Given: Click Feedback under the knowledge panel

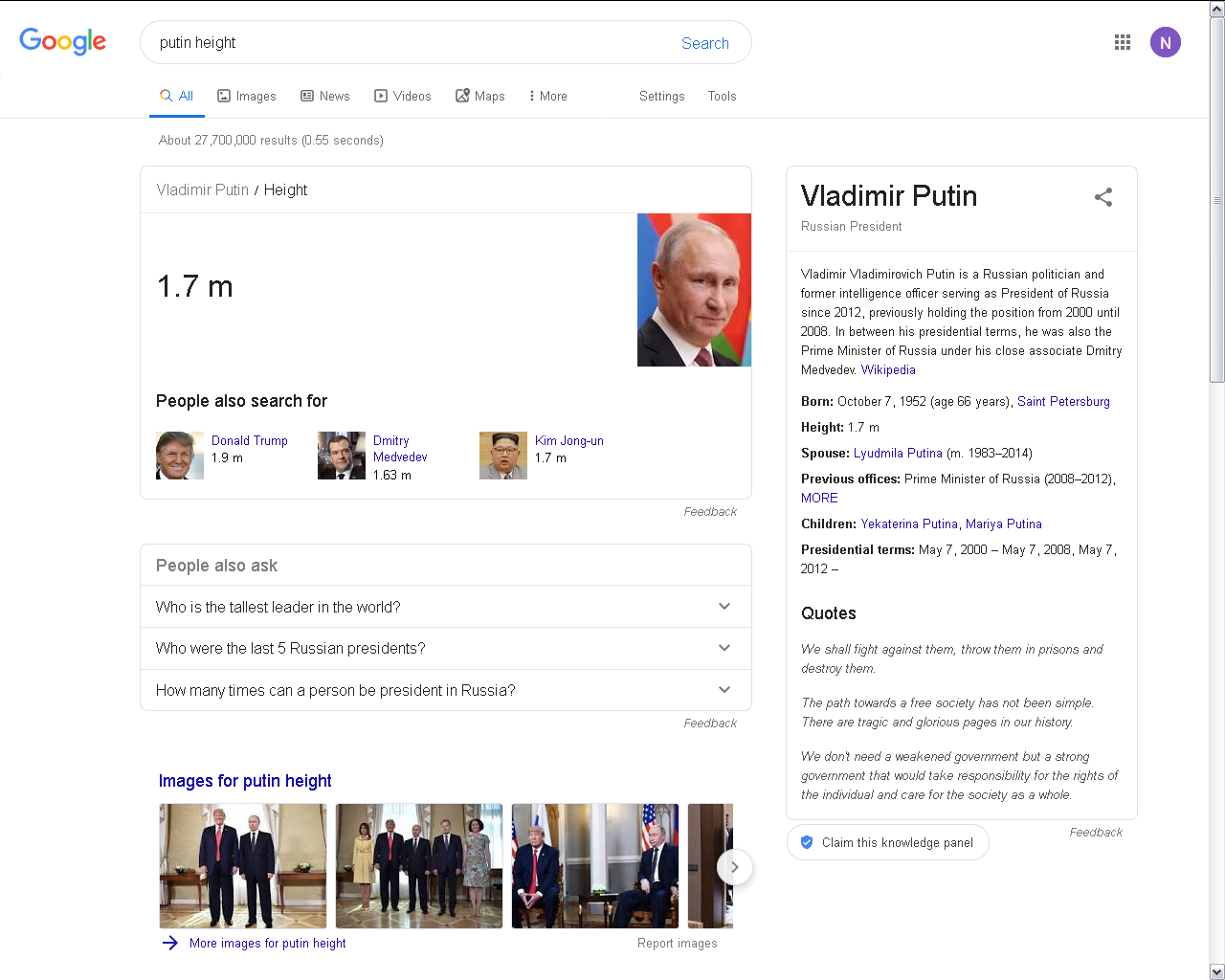Looking at the screenshot, I should [1096, 833].
